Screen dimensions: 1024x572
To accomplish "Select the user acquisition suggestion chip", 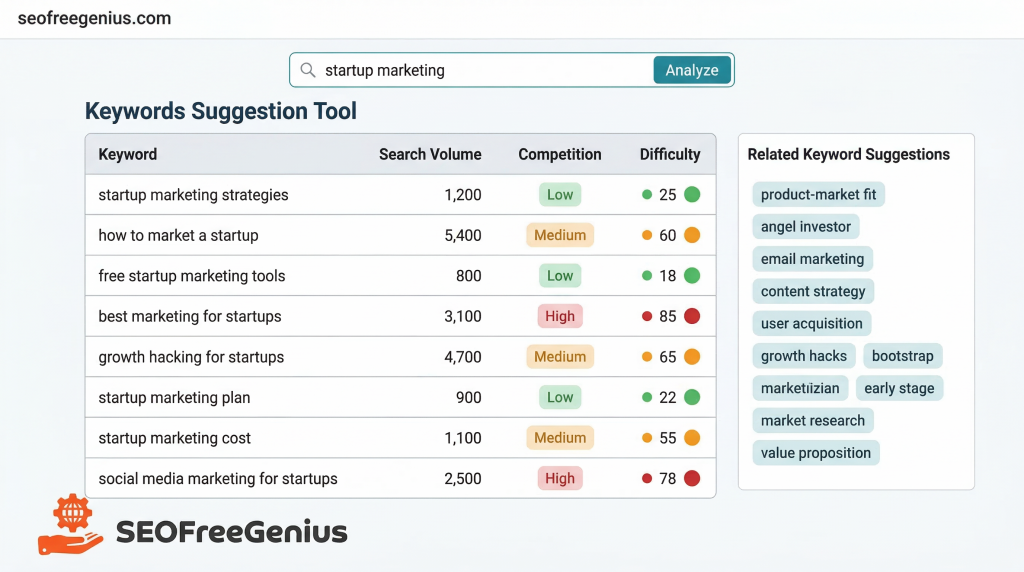I will pos(812,324).
